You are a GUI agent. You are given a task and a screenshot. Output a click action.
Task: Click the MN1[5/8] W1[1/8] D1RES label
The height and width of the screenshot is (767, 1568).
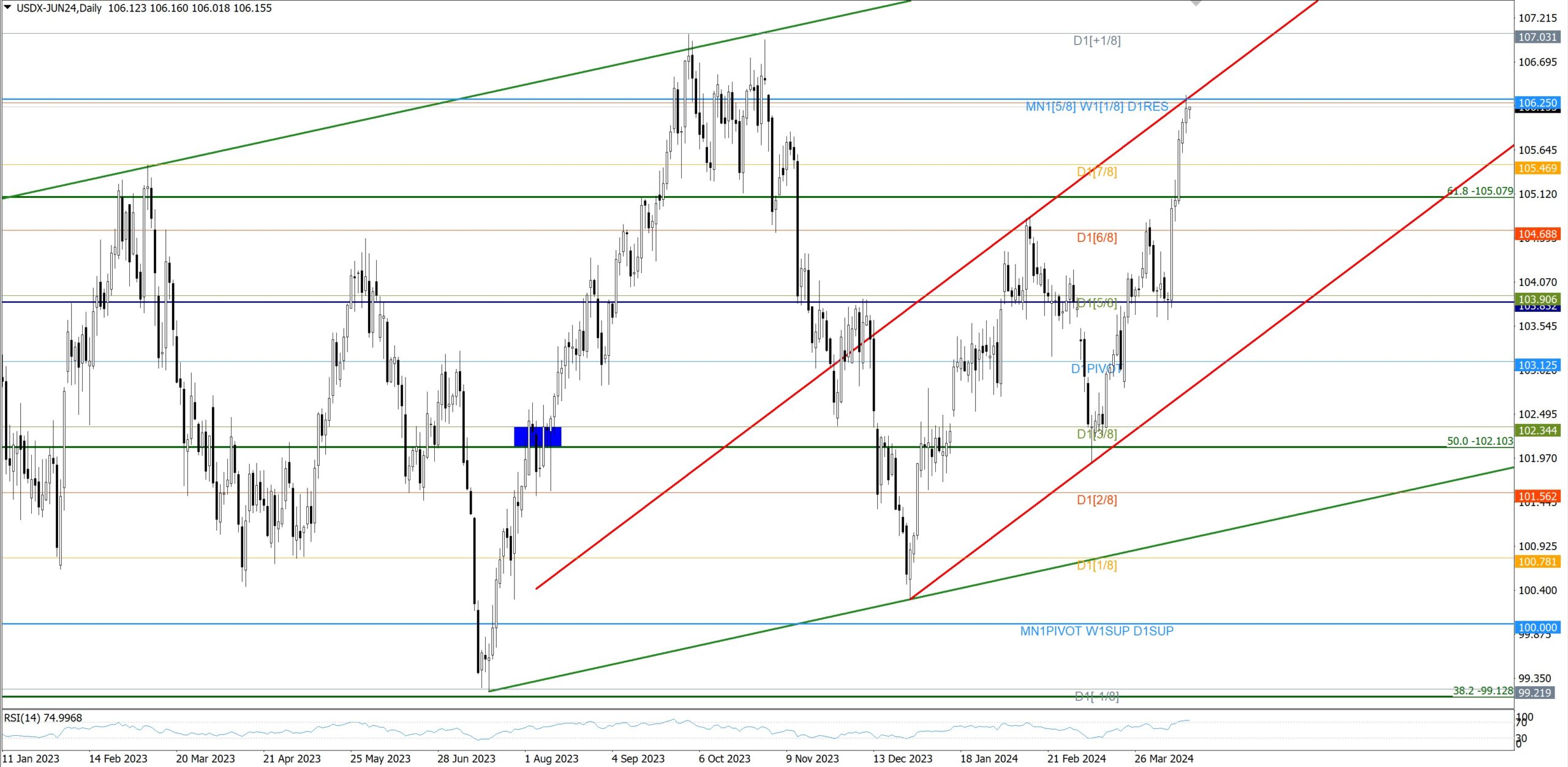tap(1096, 107)
